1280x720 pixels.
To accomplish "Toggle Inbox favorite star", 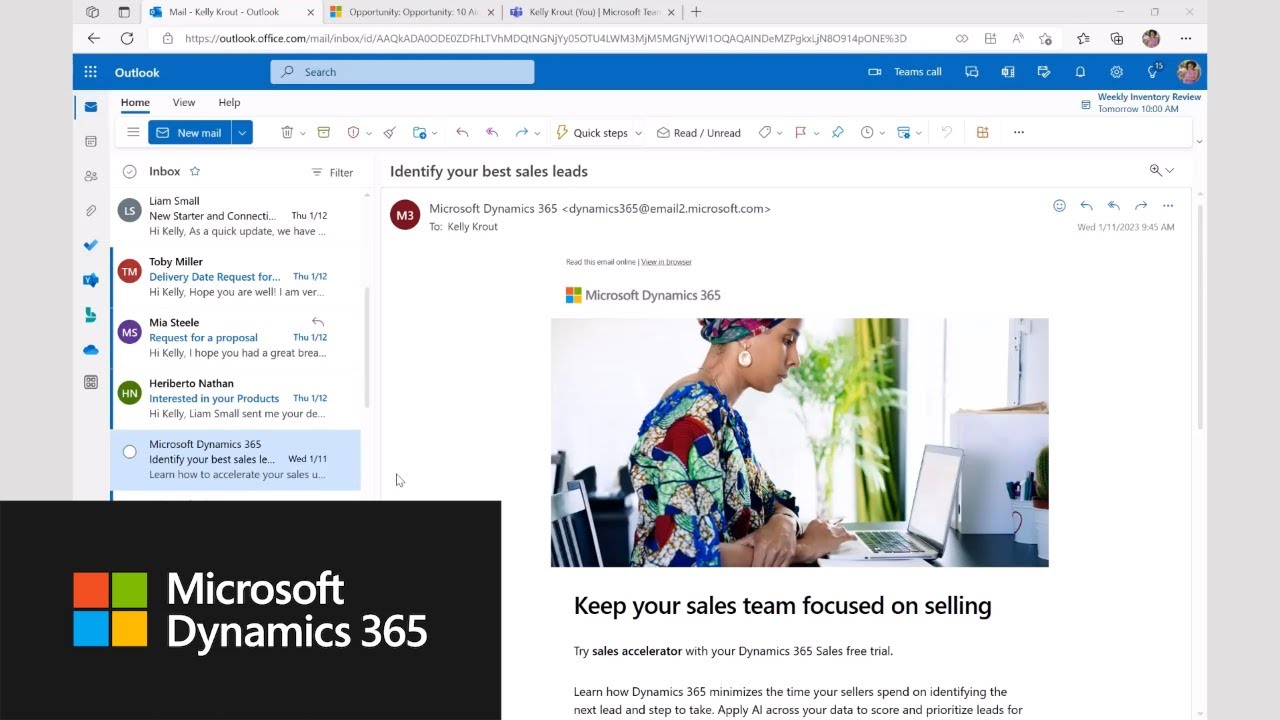I will point(195,172).
